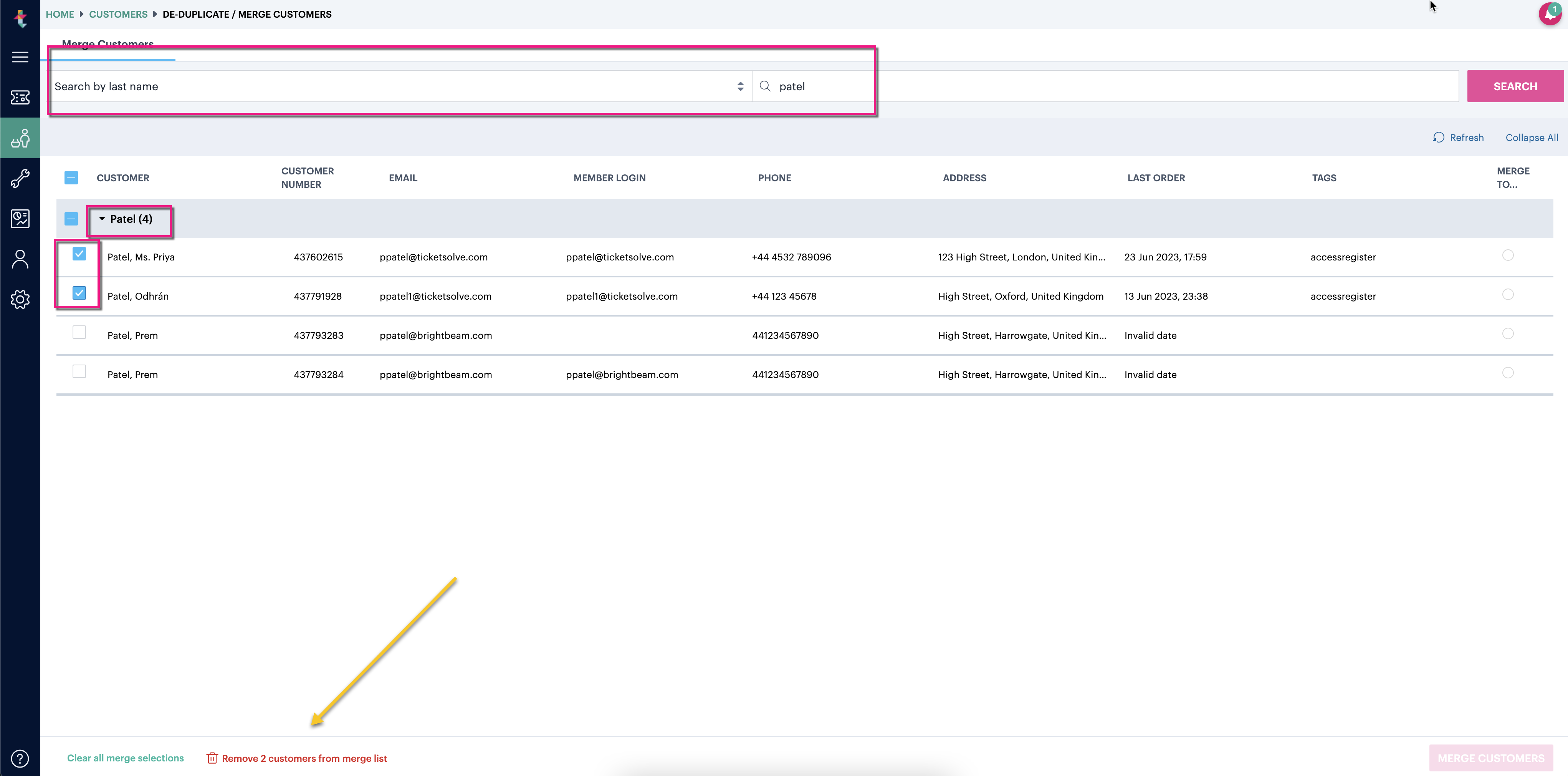
Task: Click member login ppatel@brightbeam.com
Action: 622,375
